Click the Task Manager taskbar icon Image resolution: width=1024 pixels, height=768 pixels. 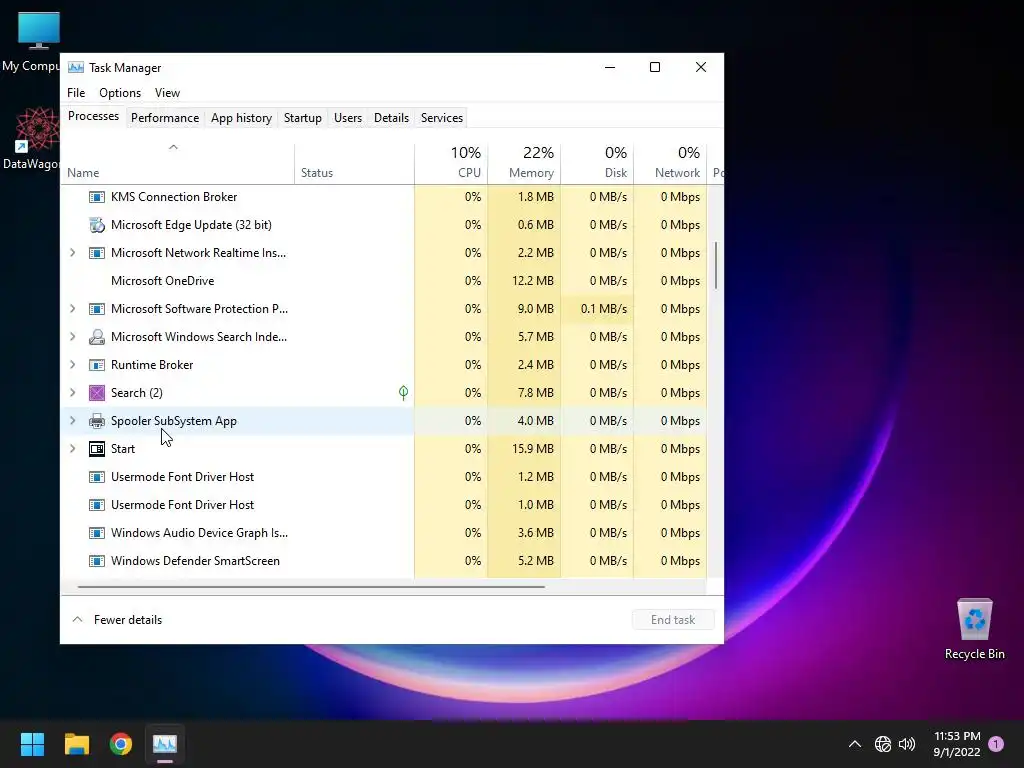point(165,744)
